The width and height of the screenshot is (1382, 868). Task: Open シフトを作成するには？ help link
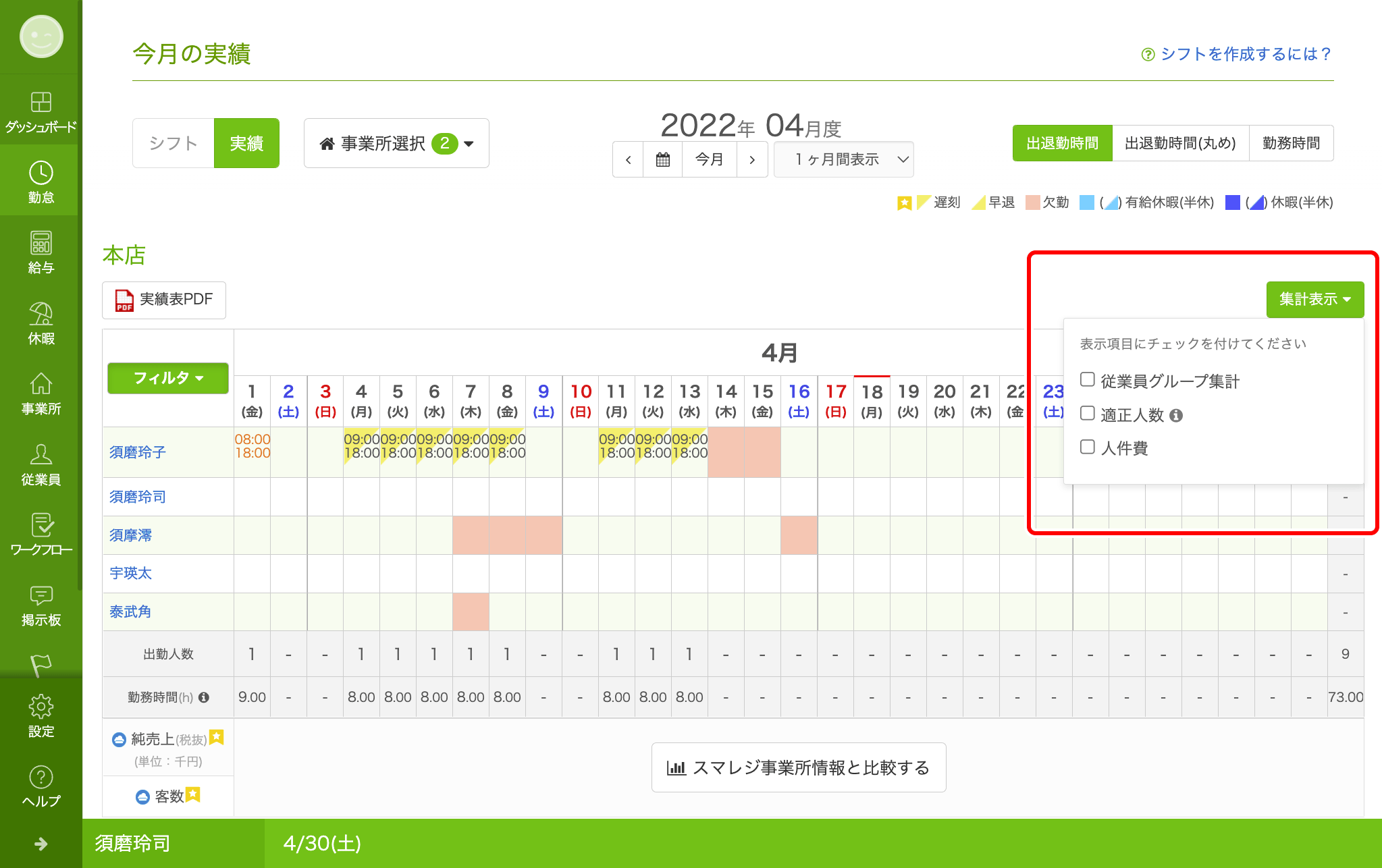[1246, 54]
